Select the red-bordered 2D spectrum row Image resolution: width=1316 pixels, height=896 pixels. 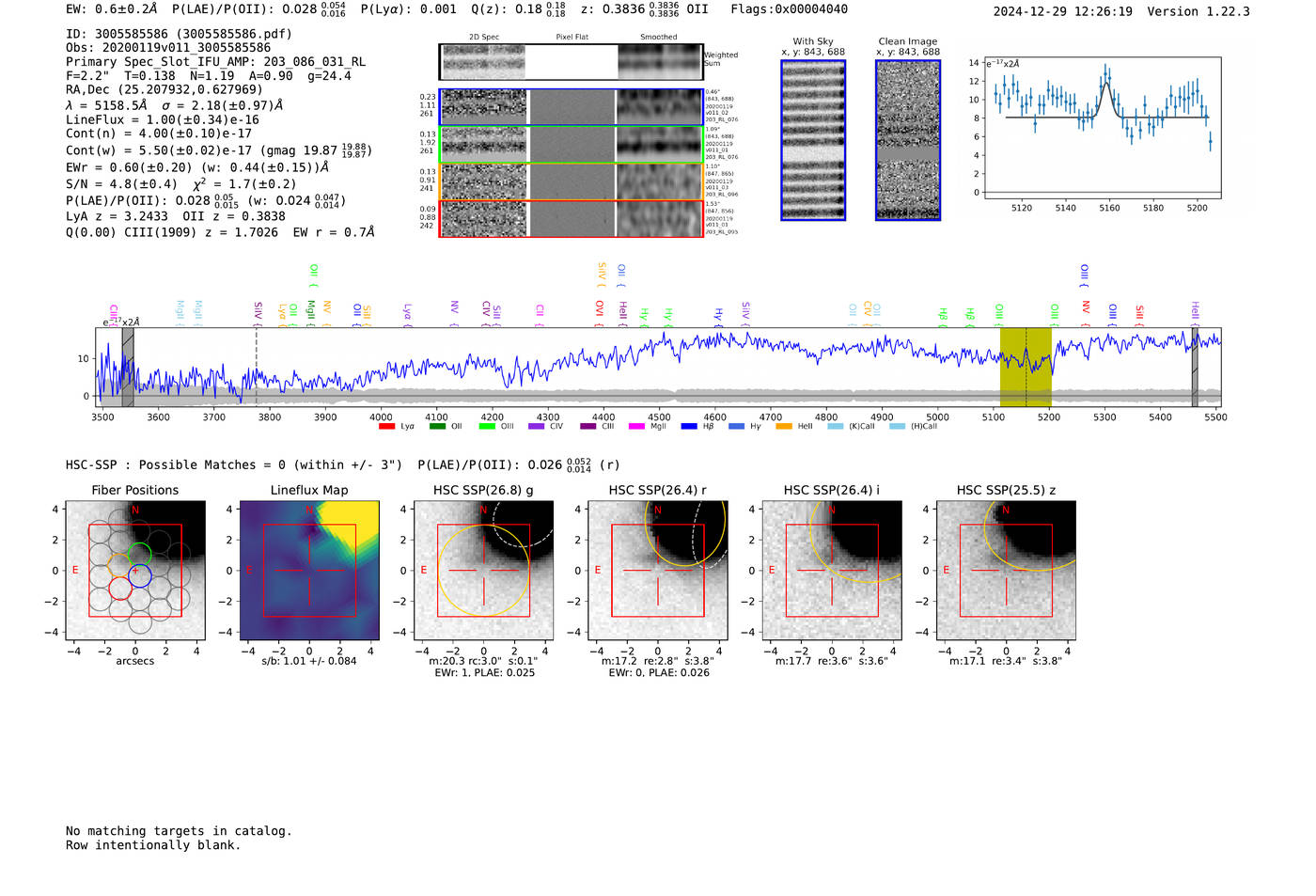[x=572, y=218]
